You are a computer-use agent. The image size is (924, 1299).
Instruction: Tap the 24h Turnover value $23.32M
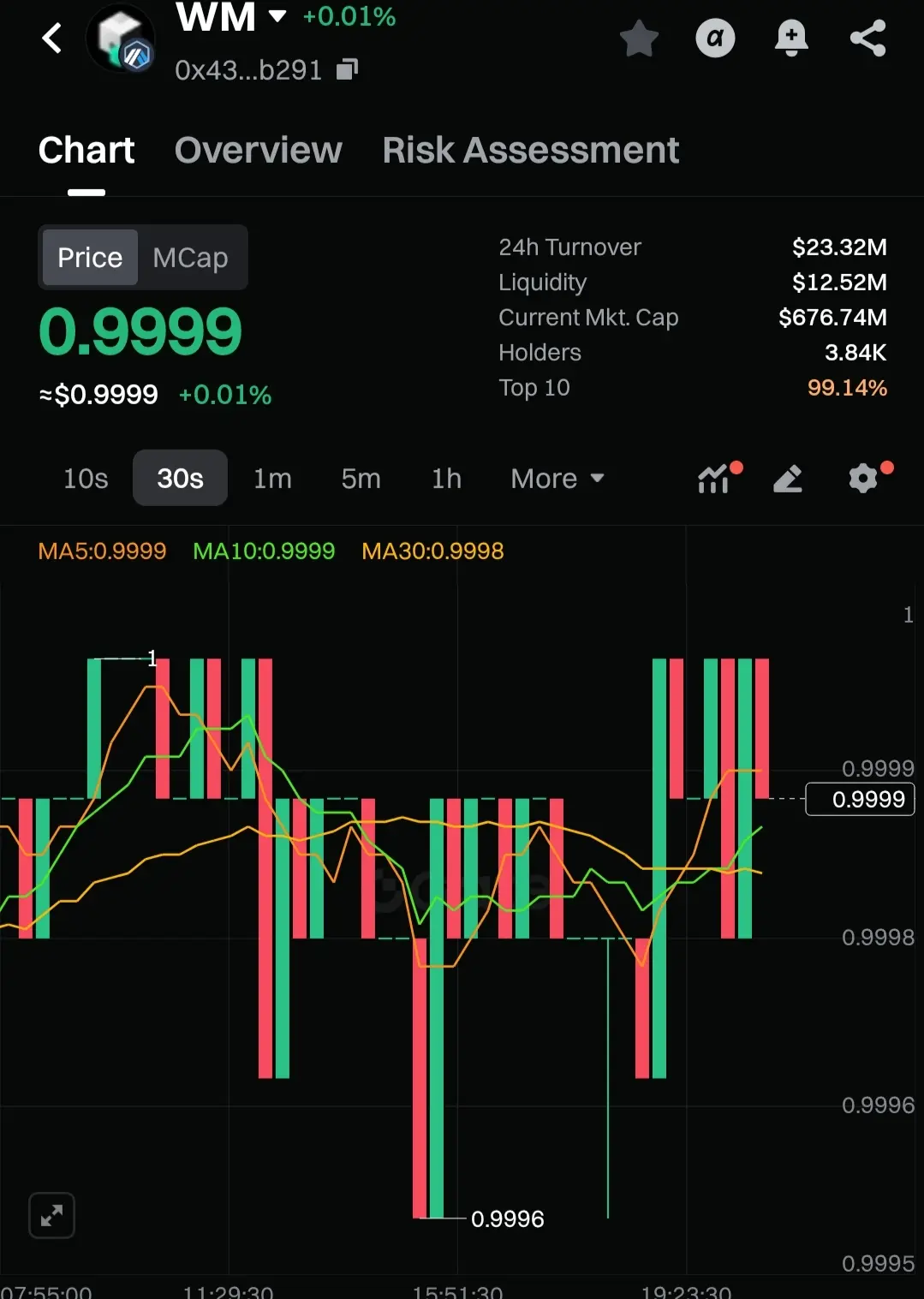pos(839,247)
